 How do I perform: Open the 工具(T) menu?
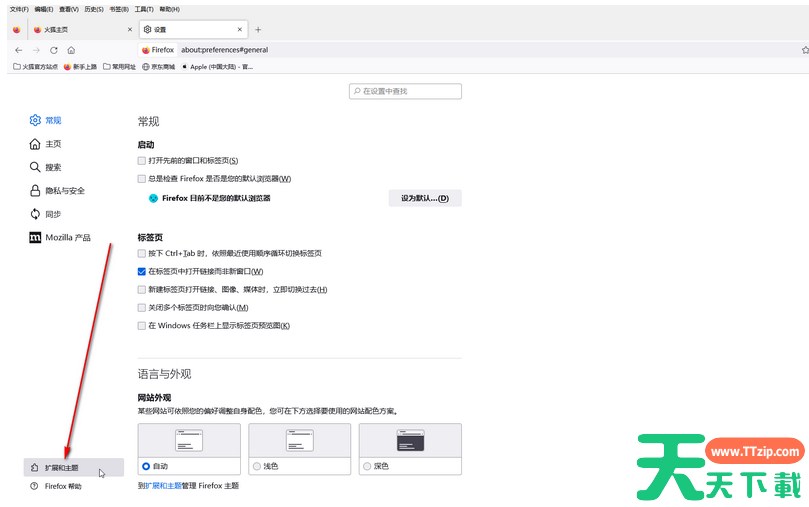pos(144,9)
